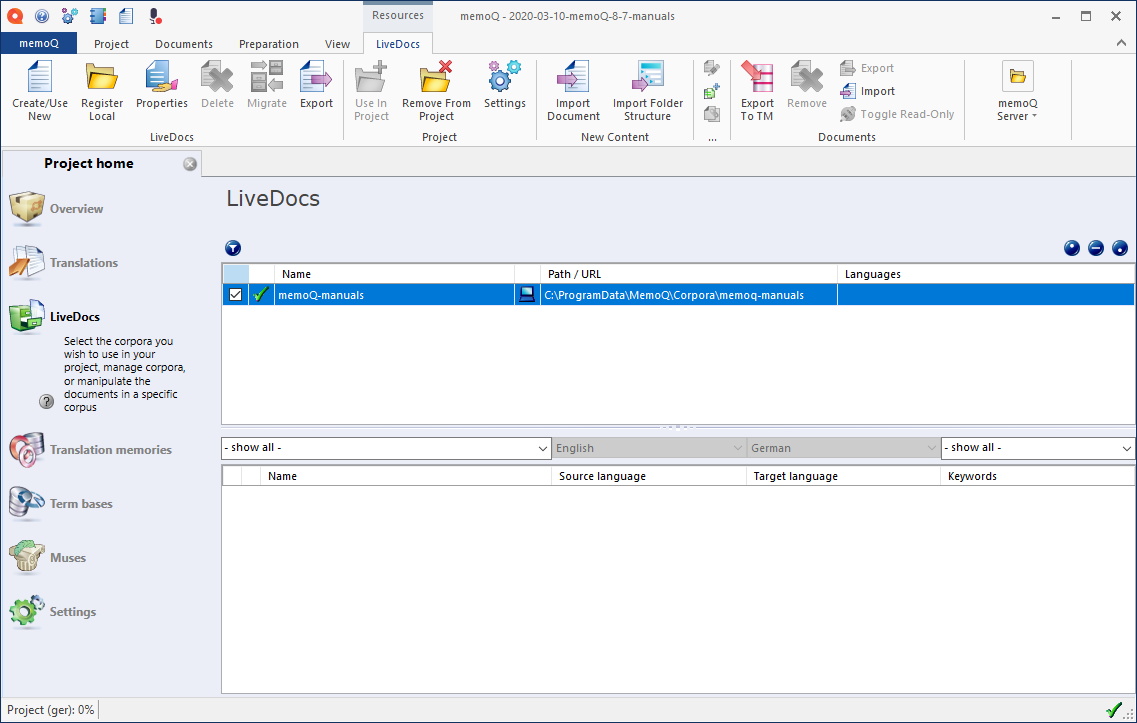The height and width of the screenshot is (723, 1137).
Task: Open the memoQ application menu
Action: tap(39, 43)
